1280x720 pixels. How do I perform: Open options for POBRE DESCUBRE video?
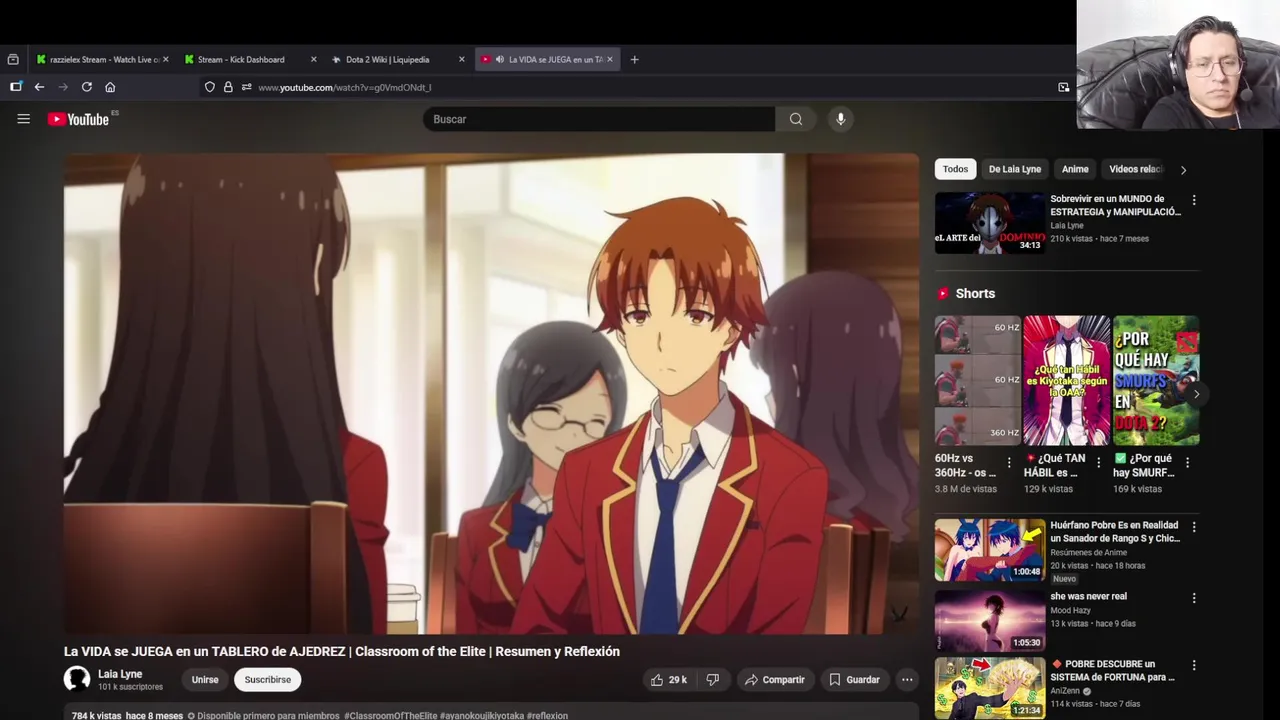(1194, 665)
